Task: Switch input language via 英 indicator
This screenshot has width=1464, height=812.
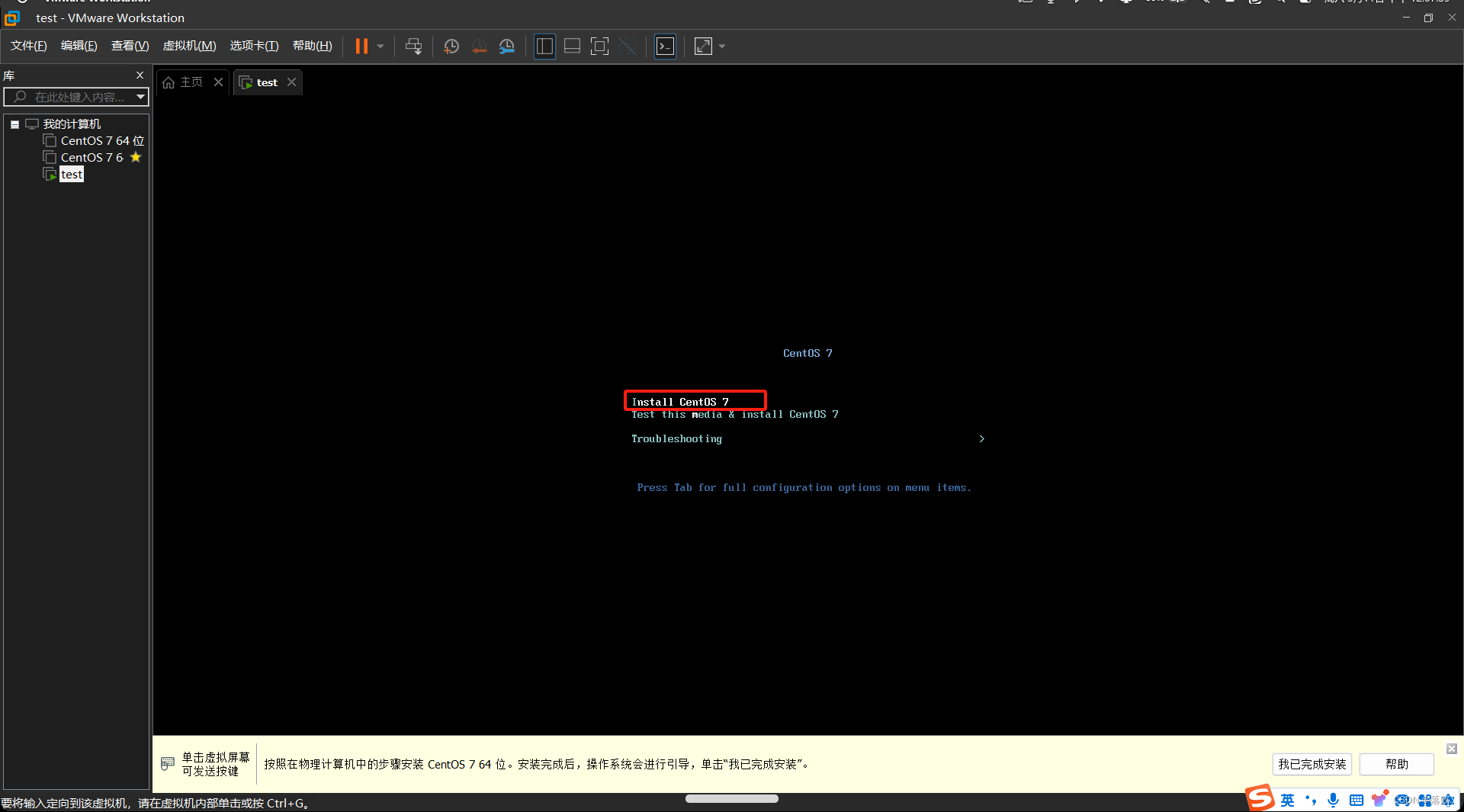Action: point(1288,800)
